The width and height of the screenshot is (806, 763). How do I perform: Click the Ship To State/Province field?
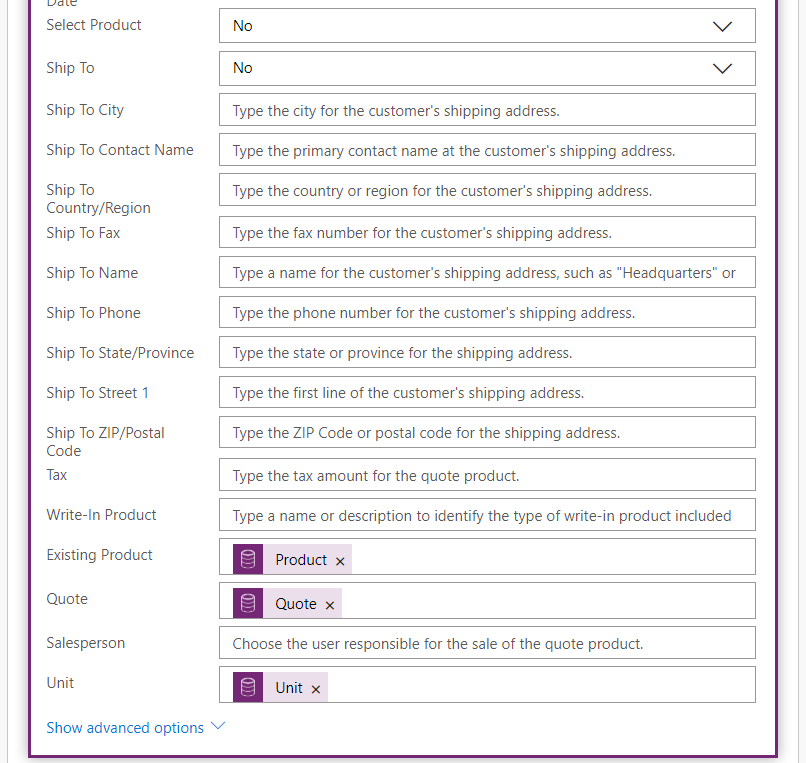tap(487, 353)
